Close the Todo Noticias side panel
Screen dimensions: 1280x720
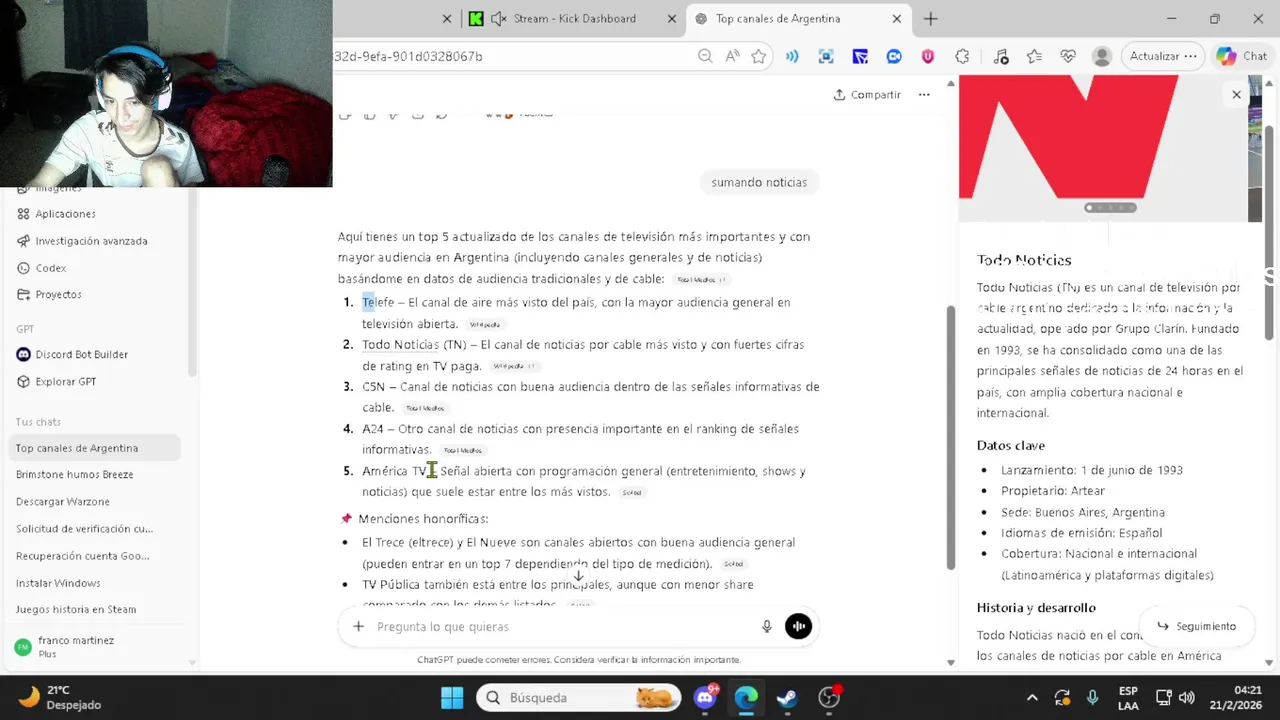point(1236,94)
